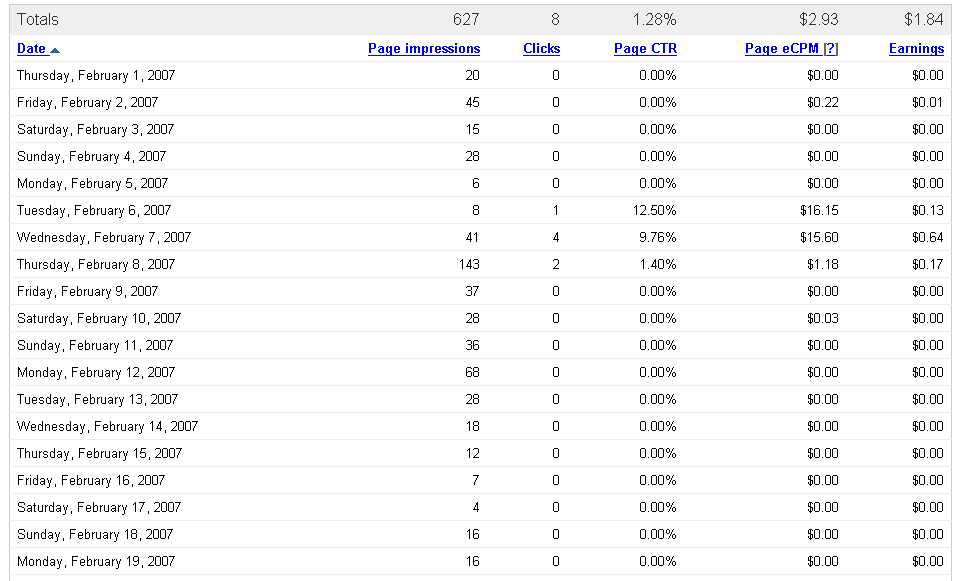Click the Monday, February 19, 2007 date
The height and width of the screenshot is (581, 964).
coord(96,562)
